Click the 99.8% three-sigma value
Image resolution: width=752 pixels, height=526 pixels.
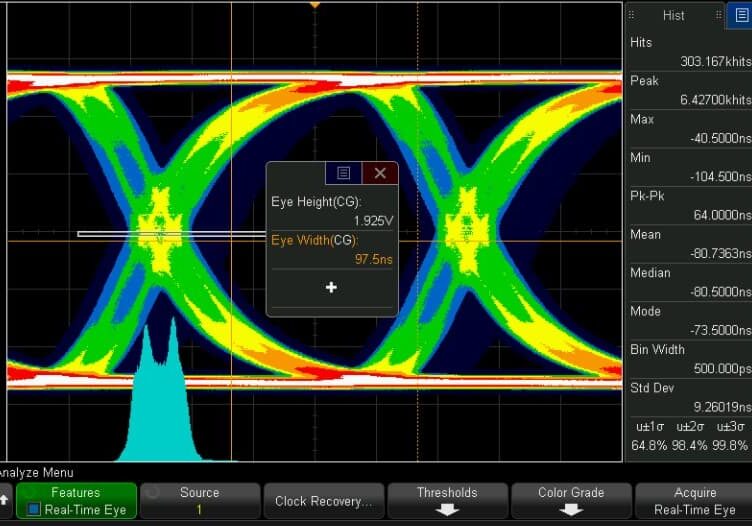pos(730,445)
